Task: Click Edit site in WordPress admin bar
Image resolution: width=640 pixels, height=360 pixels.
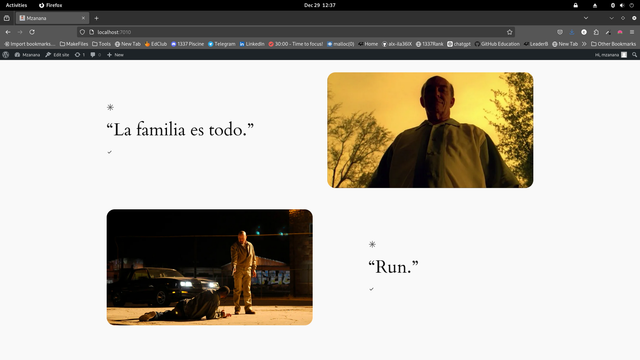Action: click(x=57, y=55)
